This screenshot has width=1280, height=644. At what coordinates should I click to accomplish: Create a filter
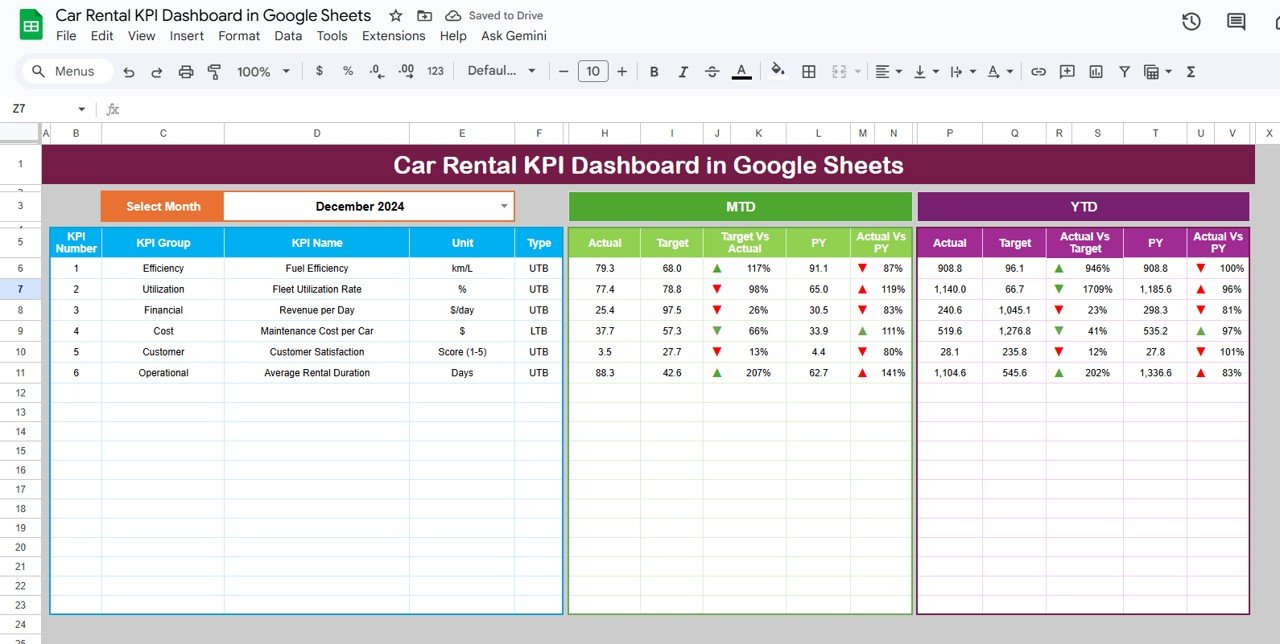point(1124,71)
